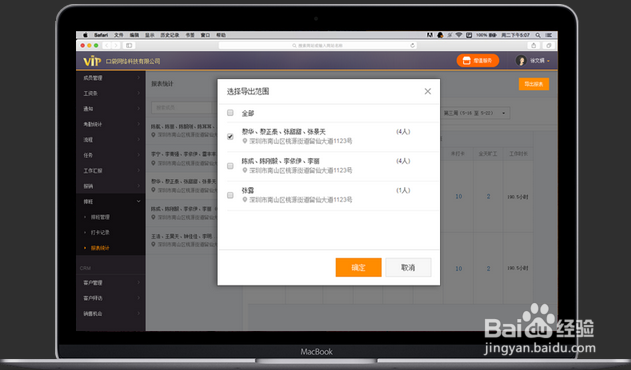This screenshot has width=631, height=370.
Task: Open the 流程 sidebar item
Action: click(111, 140)
